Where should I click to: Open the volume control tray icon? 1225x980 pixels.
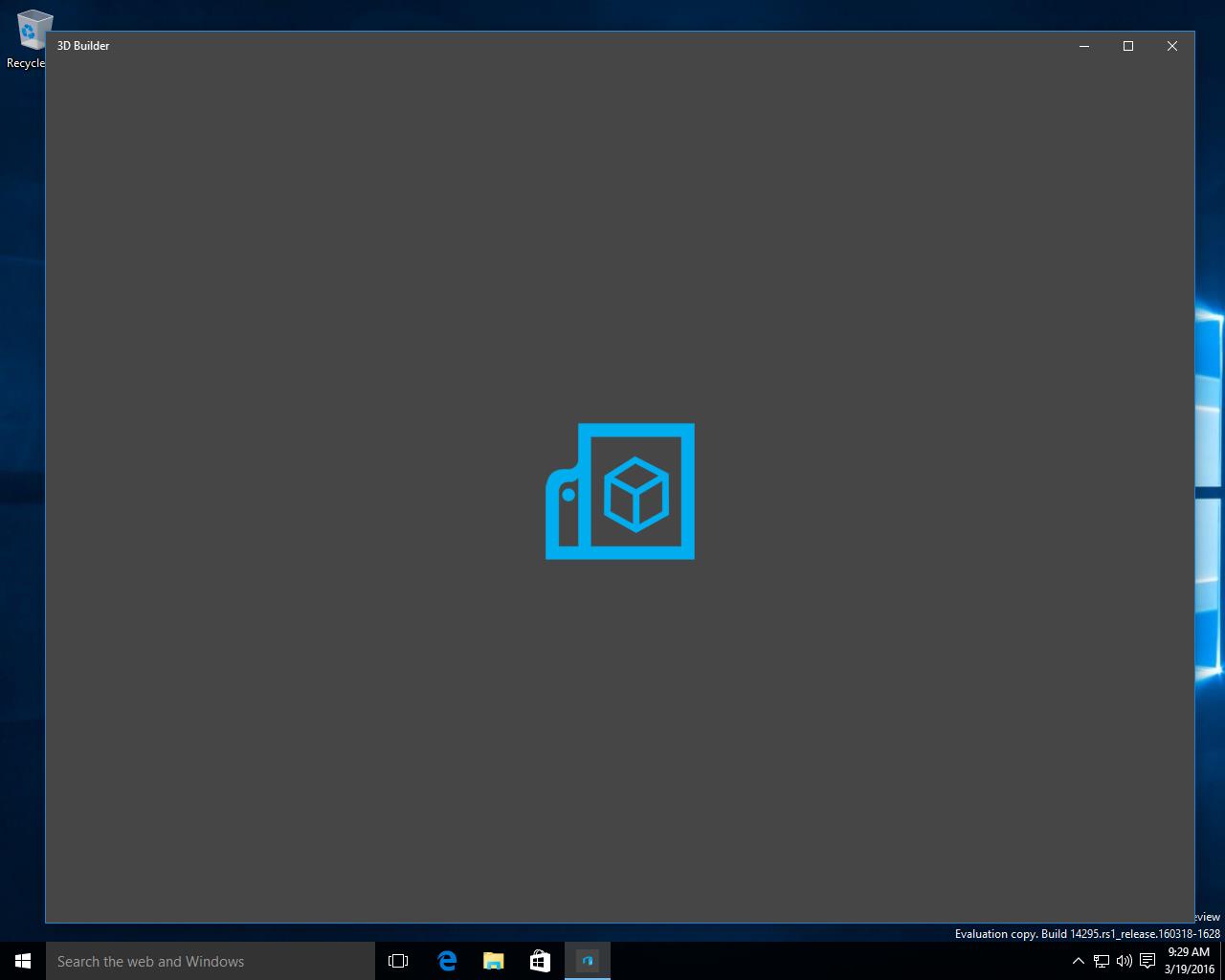pos(1125,961)
